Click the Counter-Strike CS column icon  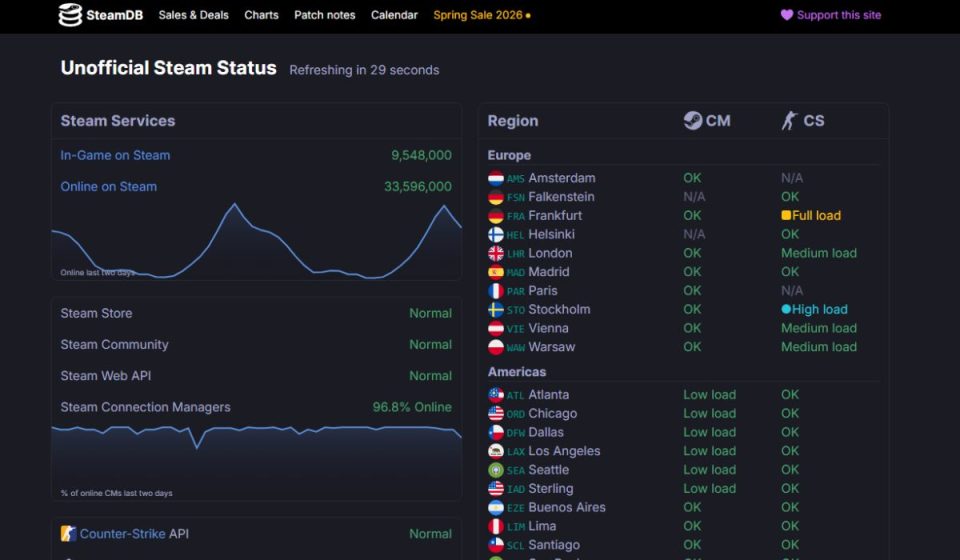click(x=789, y=121)
